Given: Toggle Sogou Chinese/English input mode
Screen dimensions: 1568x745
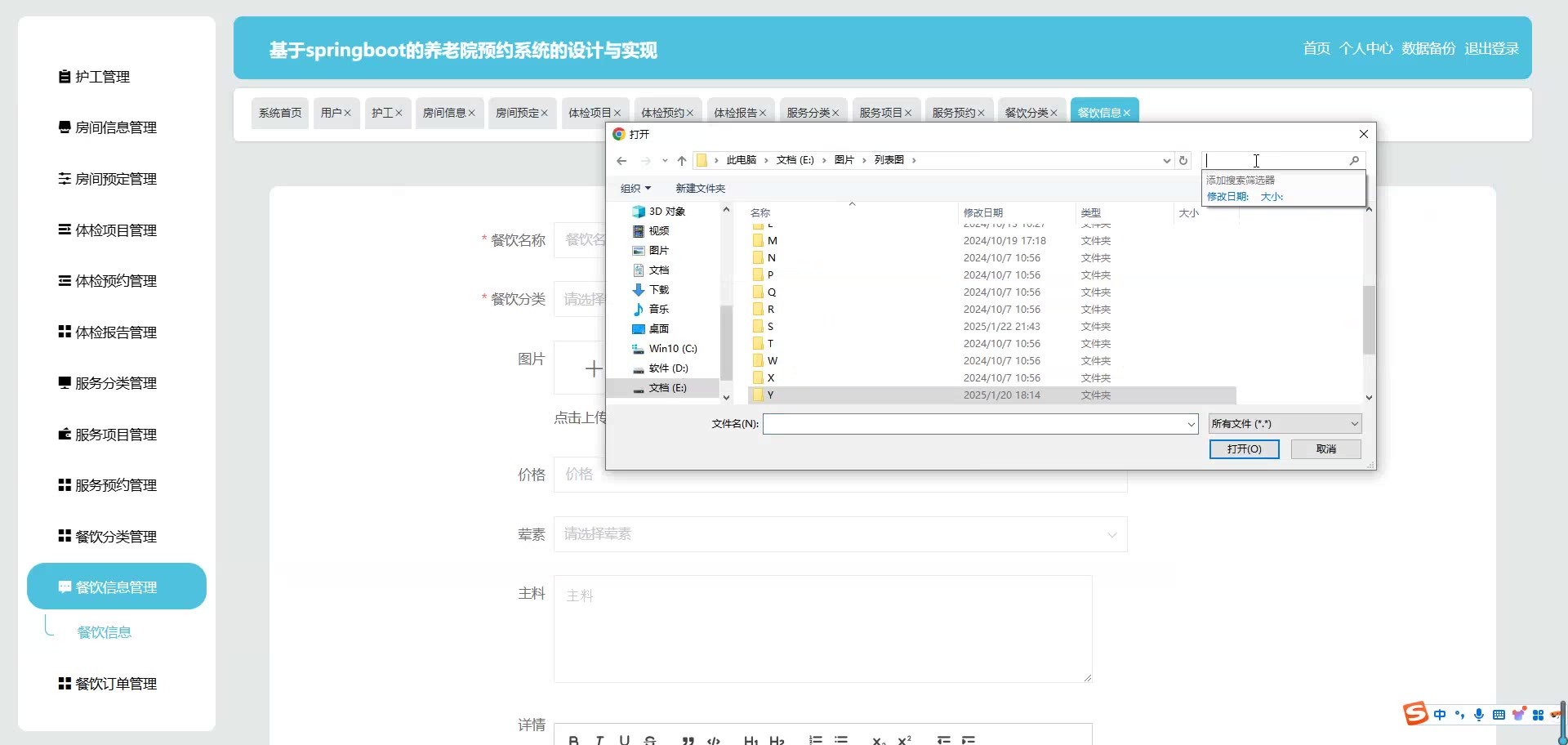Looking at the screenshot, I should (x=1440, y=715).
